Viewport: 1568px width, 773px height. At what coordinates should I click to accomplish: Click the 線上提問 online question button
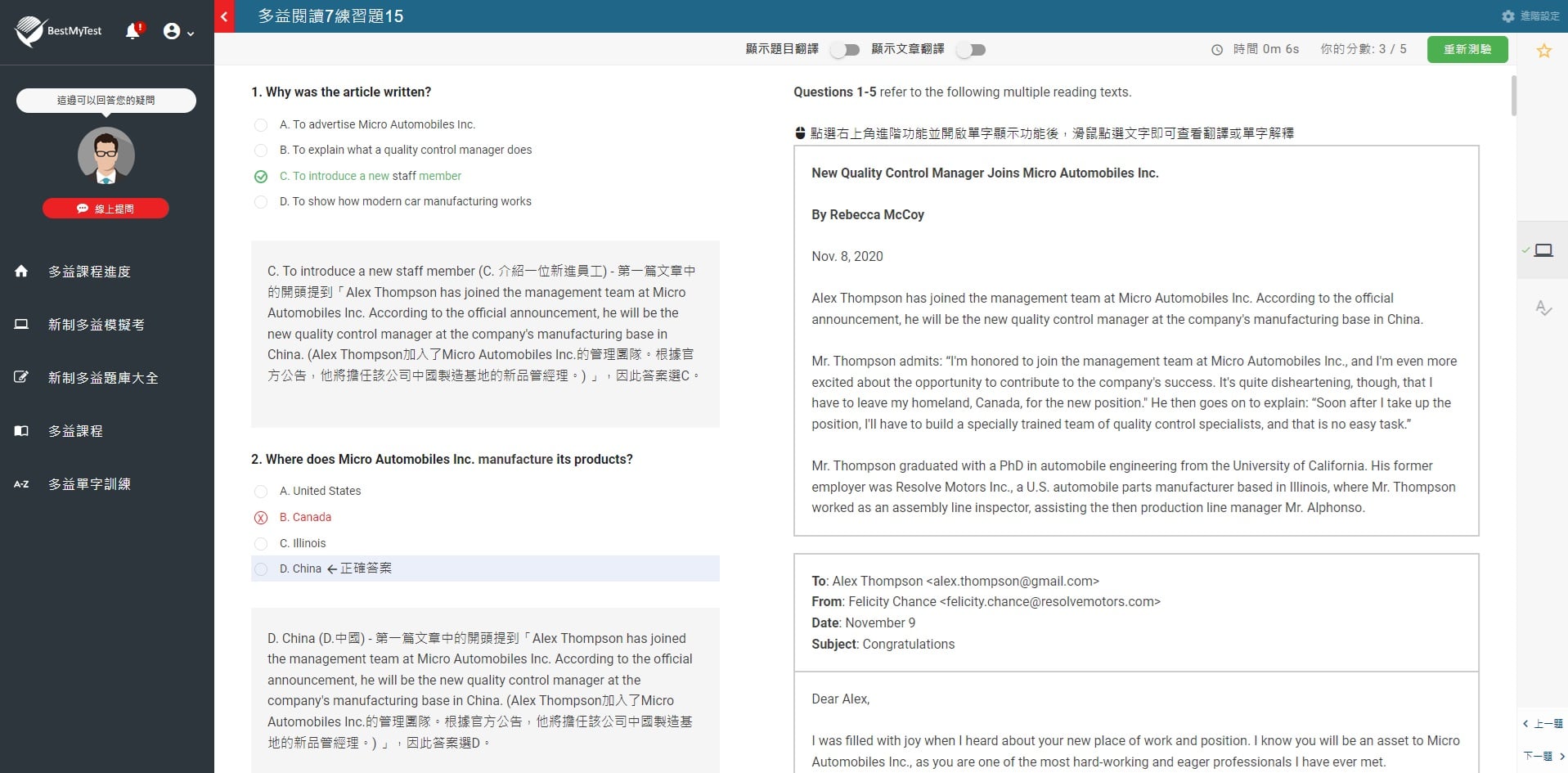[x=106, y=209]
